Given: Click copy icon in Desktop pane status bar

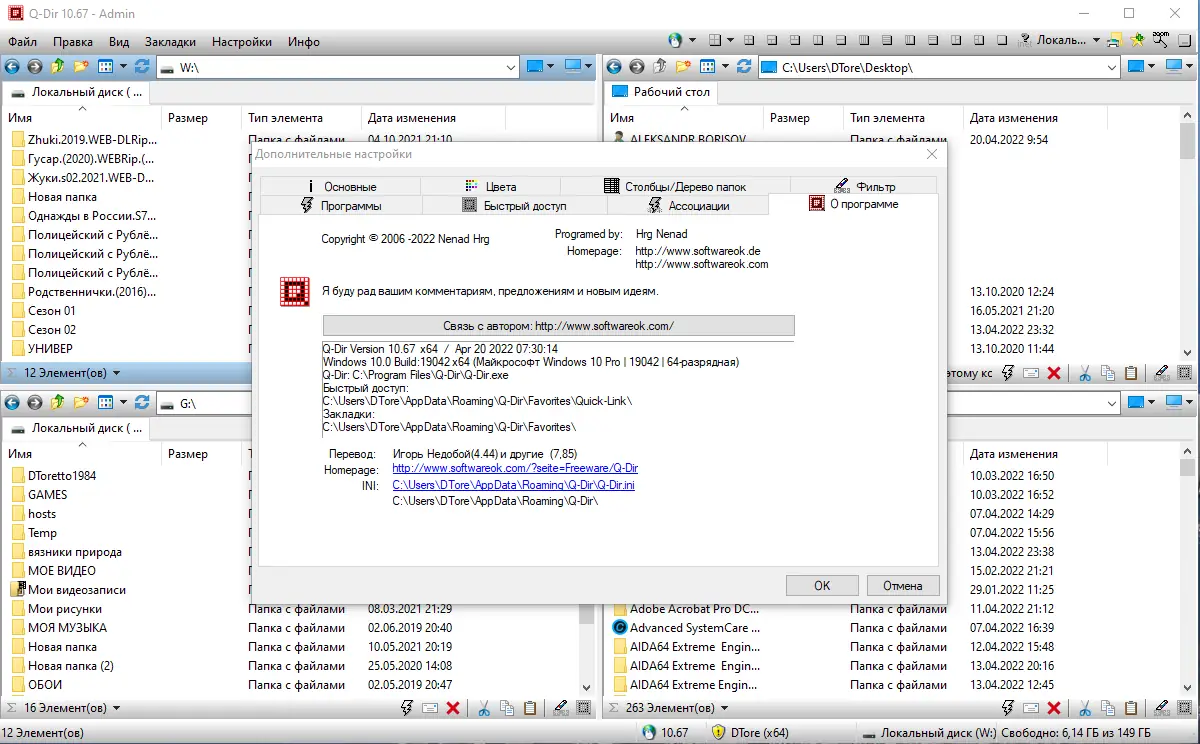Looking at the screenshot, I should 1108,373.
